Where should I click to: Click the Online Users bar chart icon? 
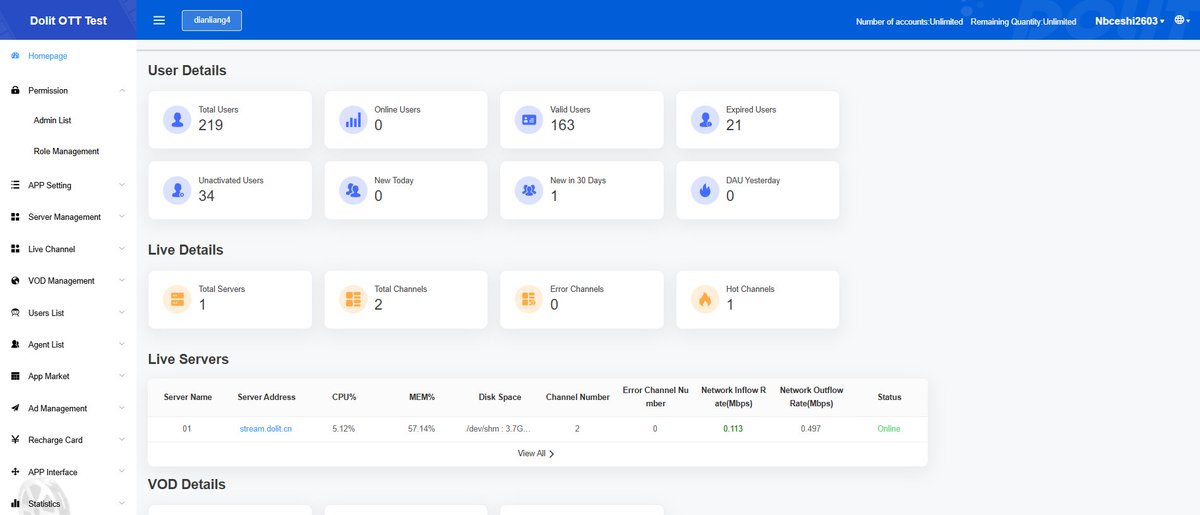pos(353,119)
